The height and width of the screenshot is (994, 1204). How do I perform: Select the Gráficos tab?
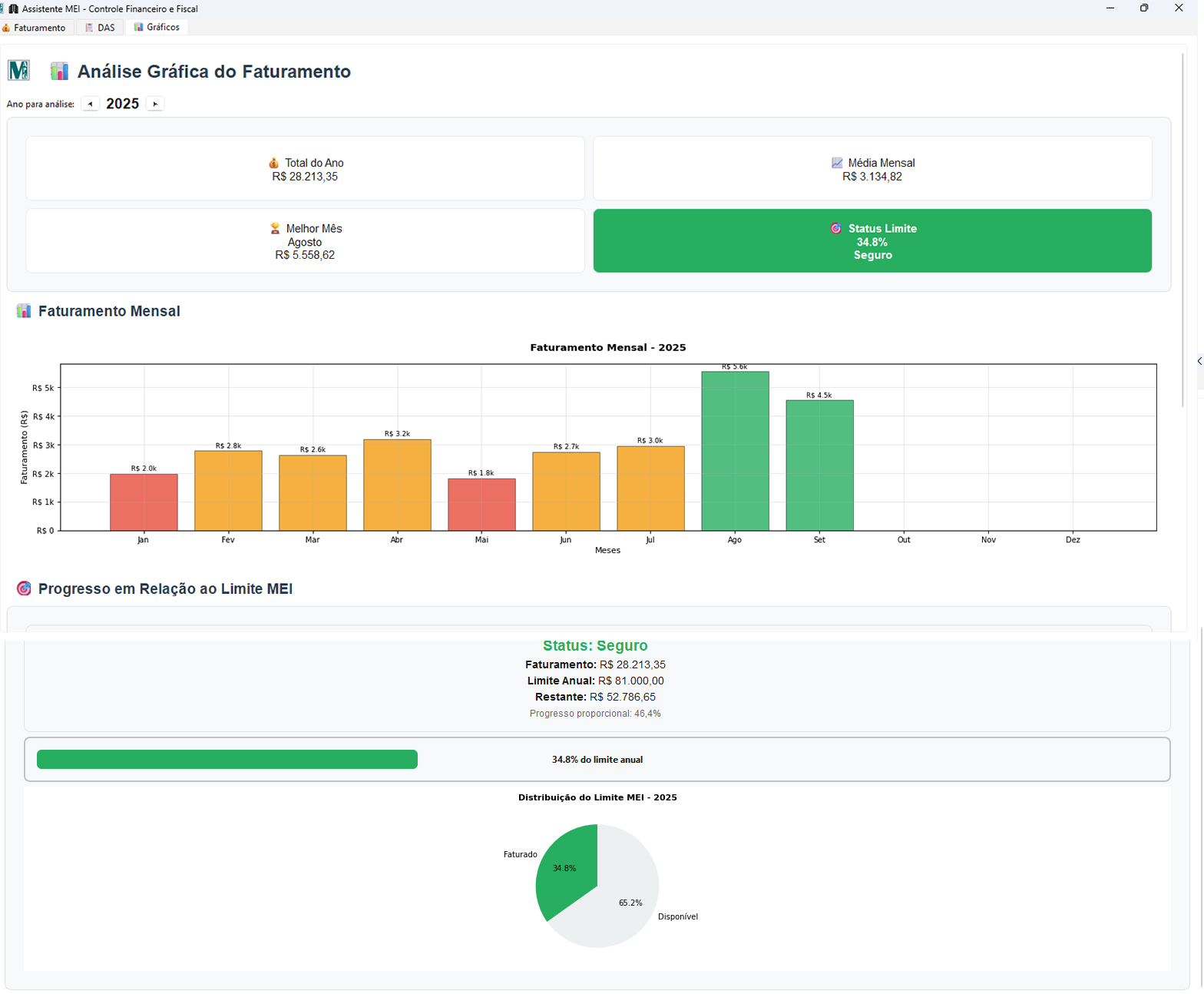pos(157,28)
